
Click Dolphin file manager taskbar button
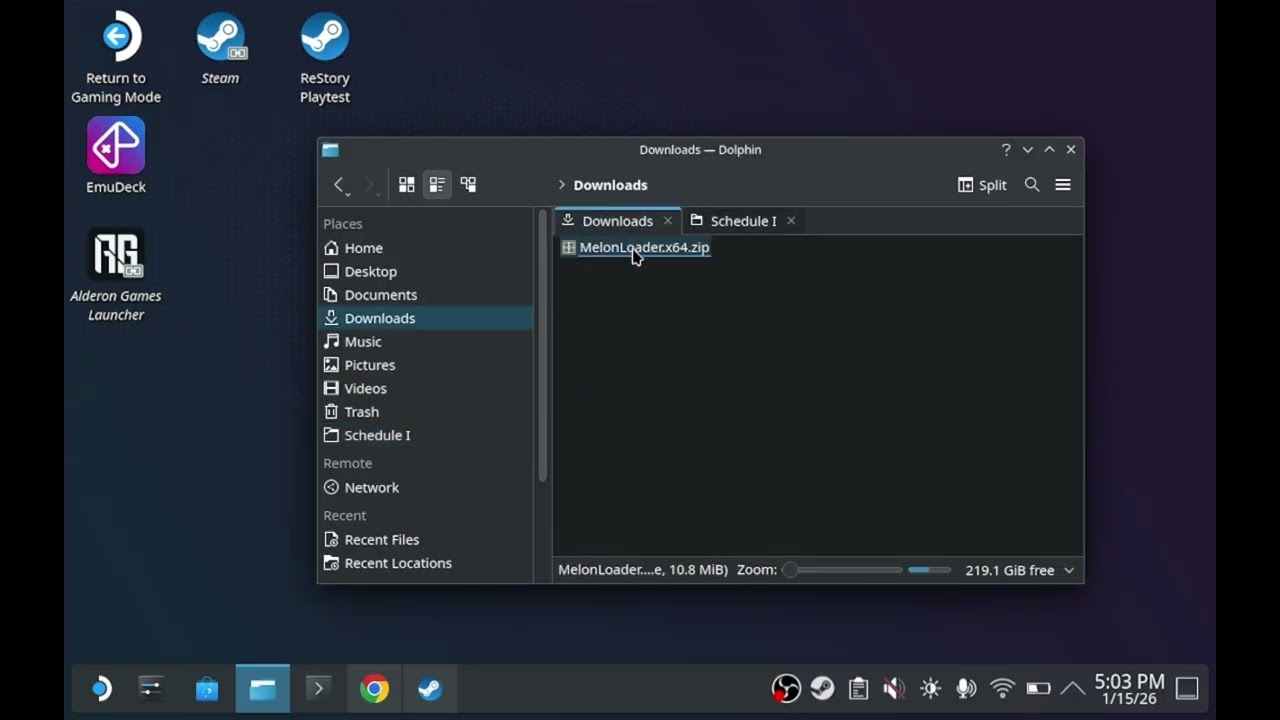263,688
